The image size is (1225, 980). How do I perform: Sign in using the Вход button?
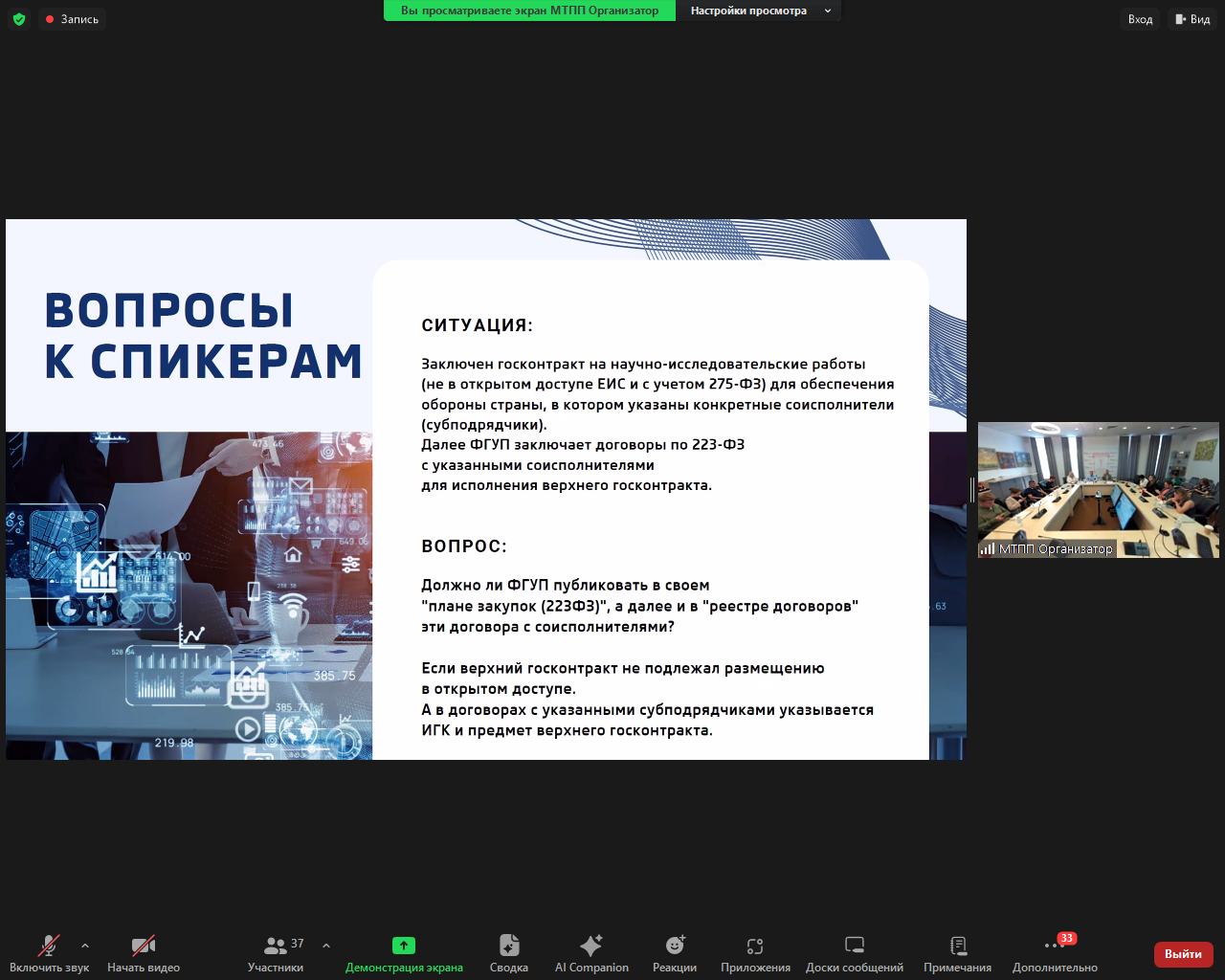[x=1139, y=18]
